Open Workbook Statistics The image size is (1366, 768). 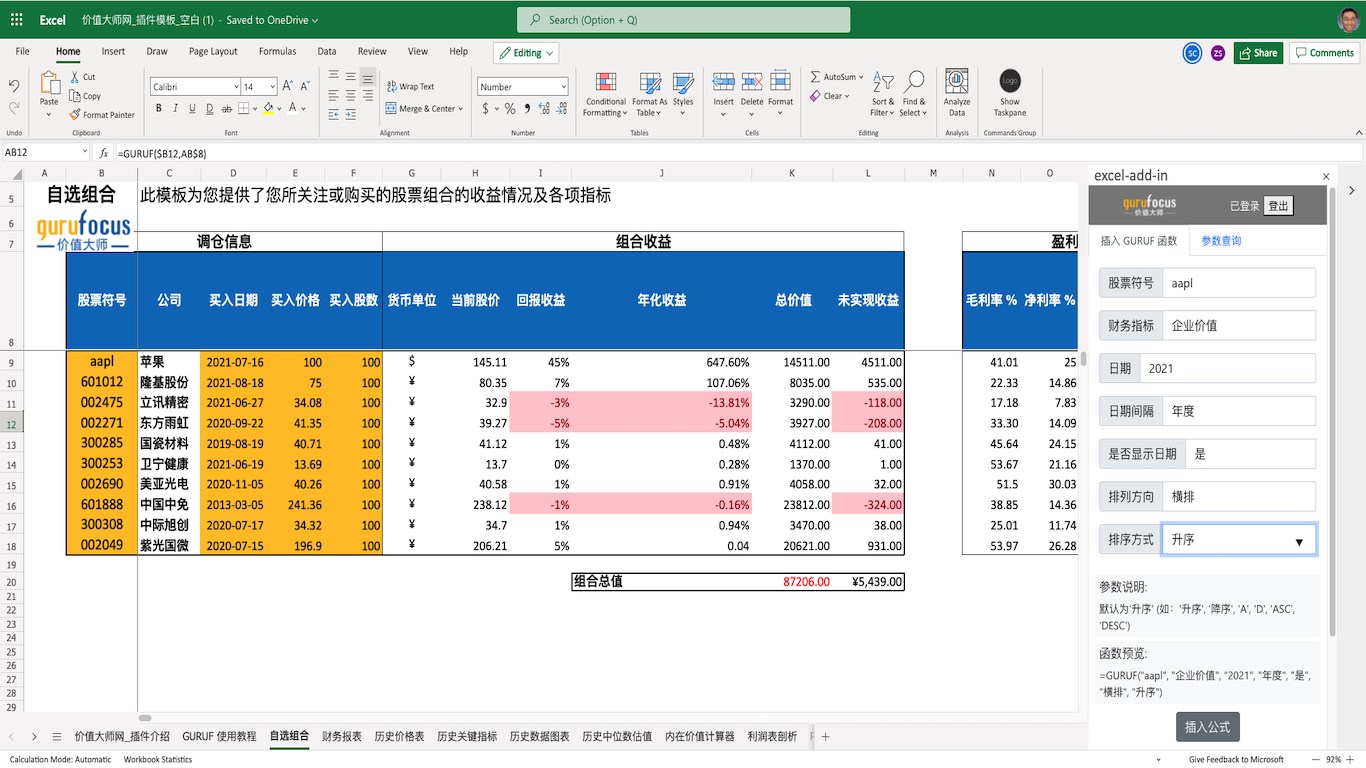tap(158, 760)
